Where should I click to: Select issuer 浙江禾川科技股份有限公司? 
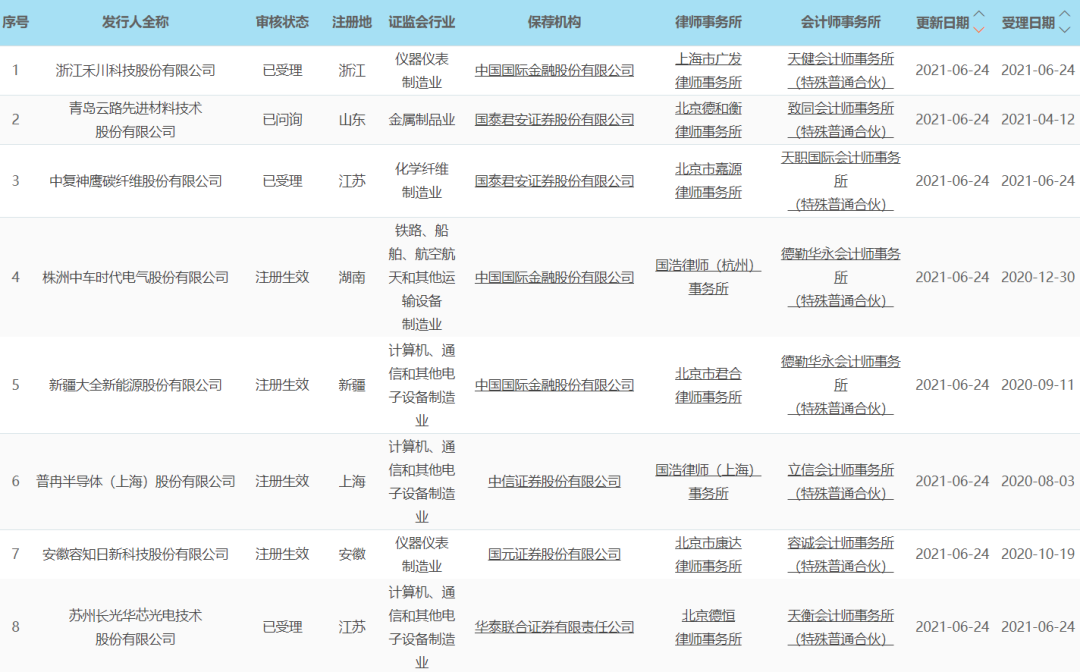click(135, 70)
